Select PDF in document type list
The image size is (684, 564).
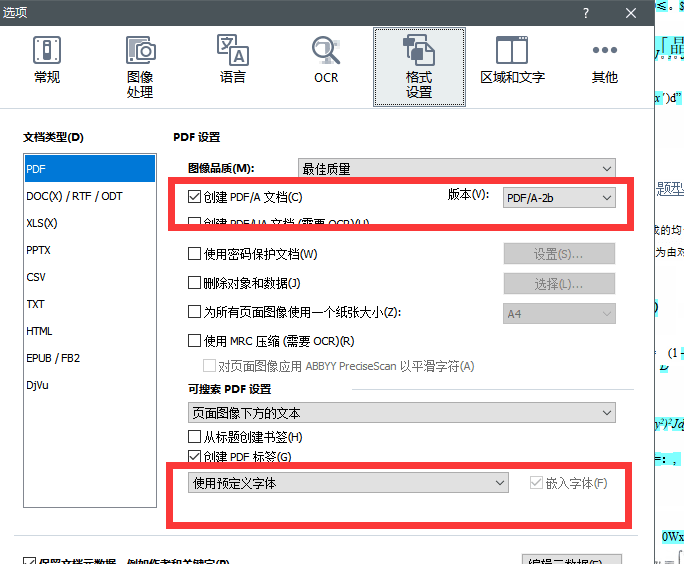[x=90, y=169]
